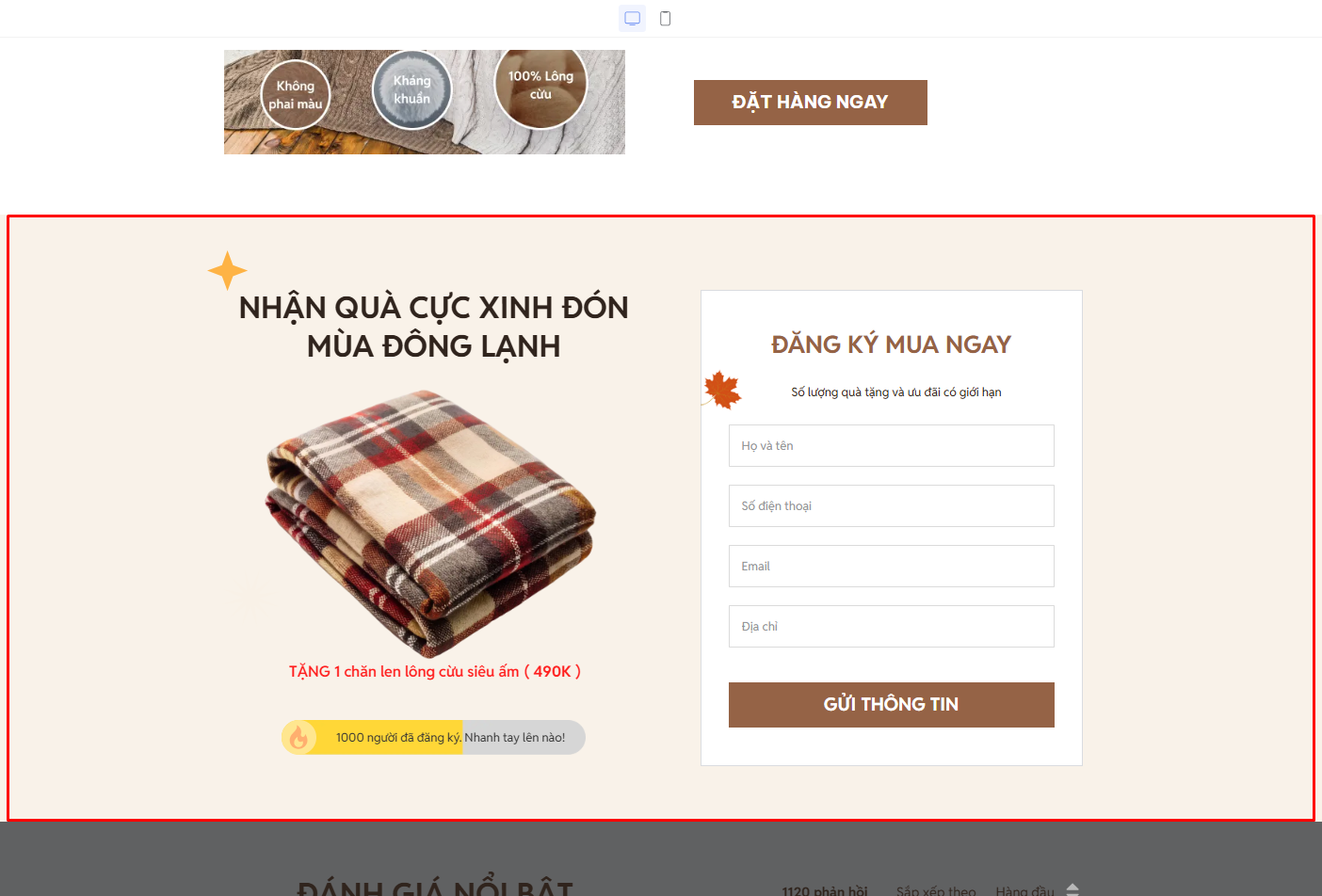Select the plaid blanket product image
This screenshot has height=896, width=1322.
point(430,523)
